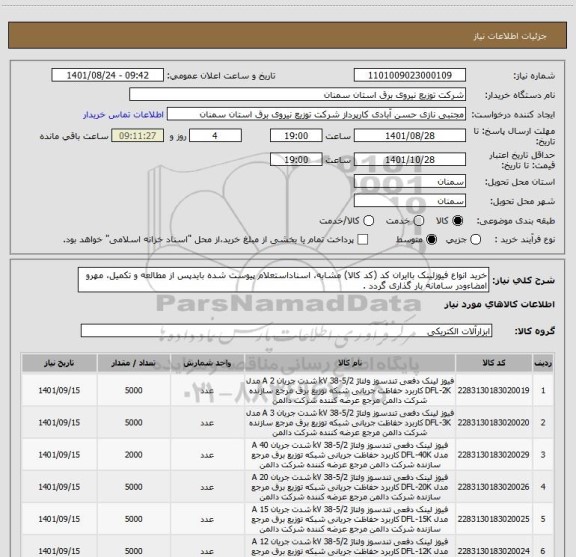Click the کد کالا column header

[494, 363]
